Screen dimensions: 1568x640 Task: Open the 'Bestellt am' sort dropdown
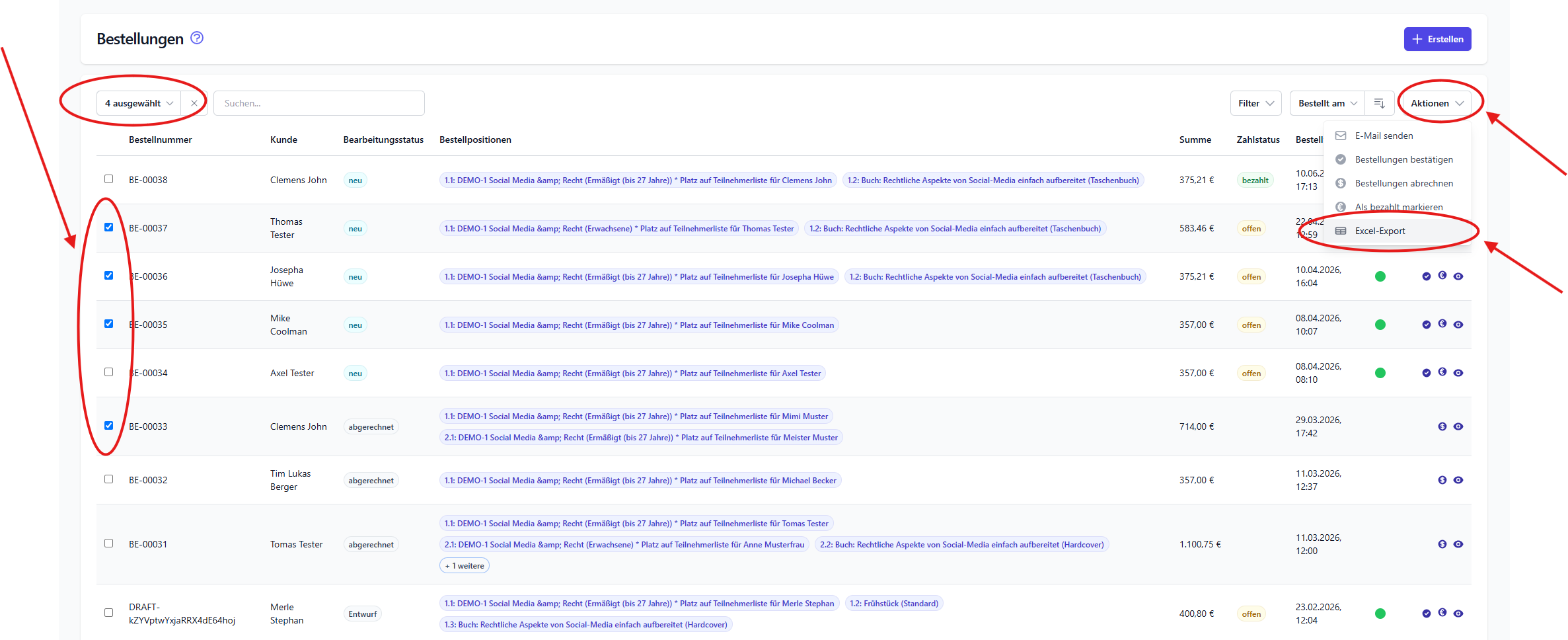click(1327, 103)
